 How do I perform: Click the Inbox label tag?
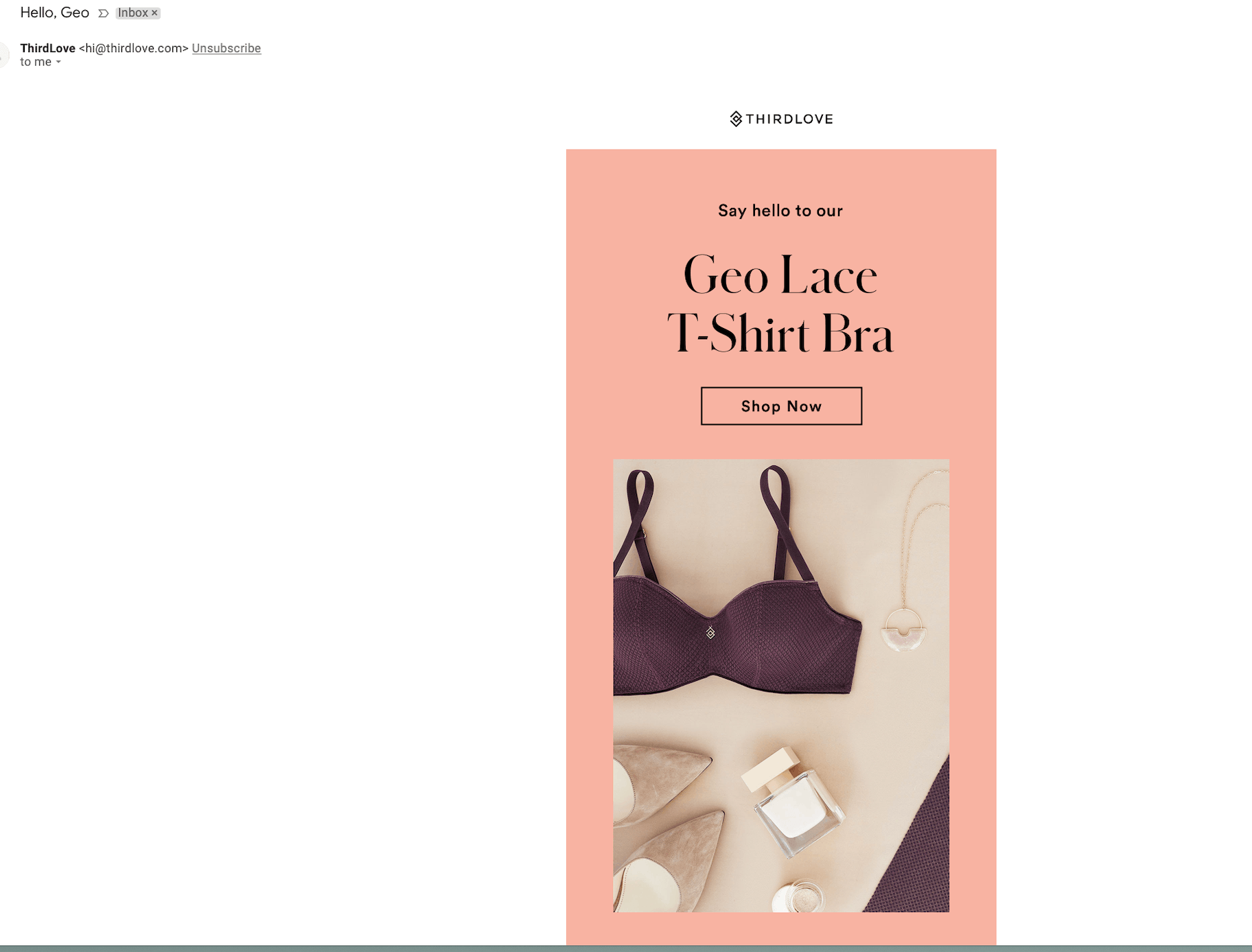132,13
